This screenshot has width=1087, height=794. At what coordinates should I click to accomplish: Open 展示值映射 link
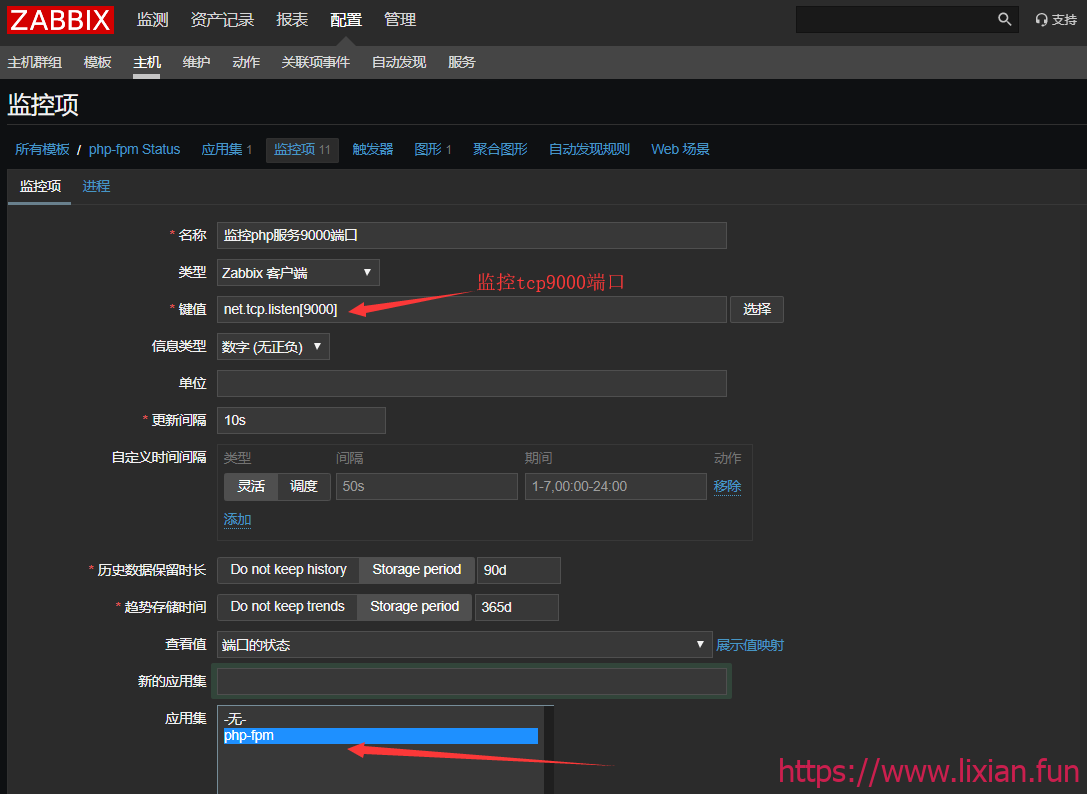pos(749,645)
